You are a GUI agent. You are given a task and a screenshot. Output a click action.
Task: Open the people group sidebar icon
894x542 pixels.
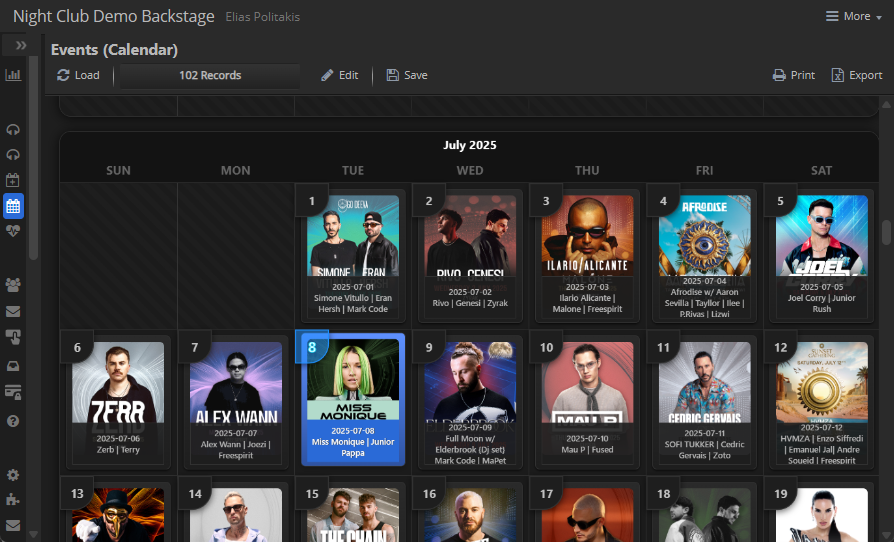[x=13, y=285]
